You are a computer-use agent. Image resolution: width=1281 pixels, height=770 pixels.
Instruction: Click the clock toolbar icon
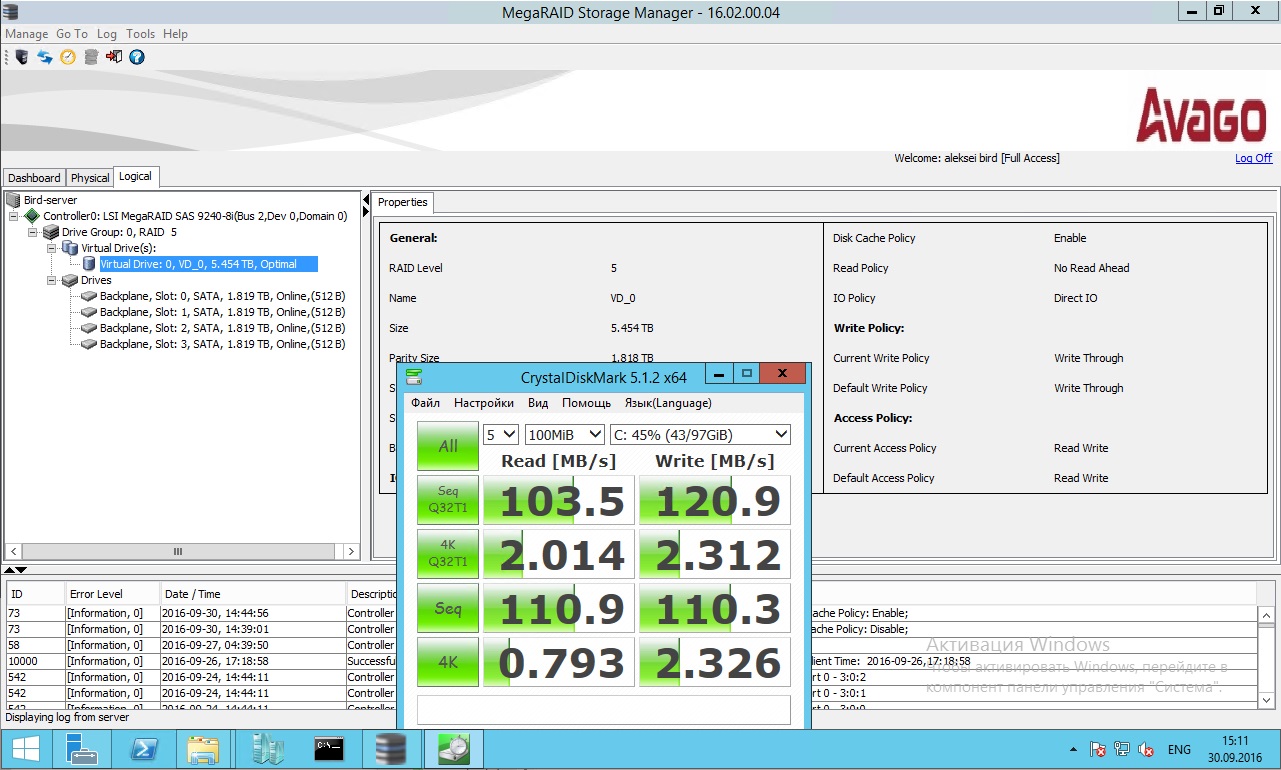[x=68, y=57]
